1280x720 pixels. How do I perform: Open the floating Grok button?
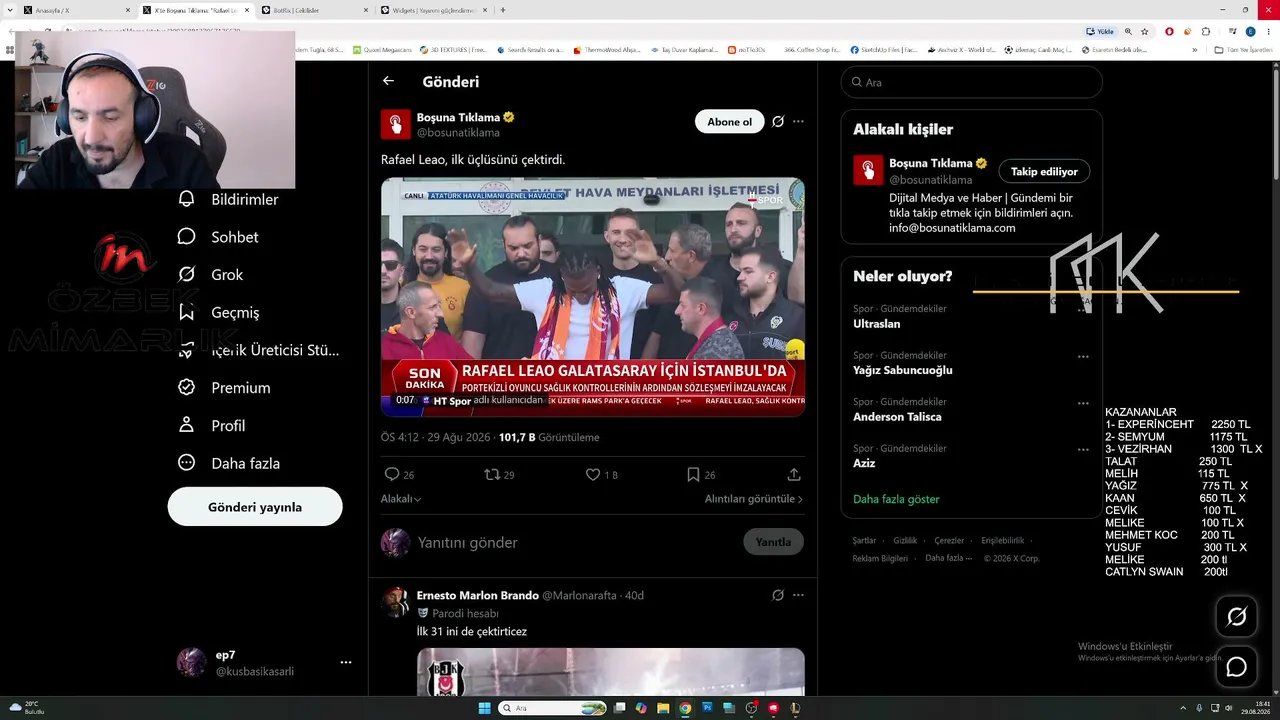(x=1237, y=617)
